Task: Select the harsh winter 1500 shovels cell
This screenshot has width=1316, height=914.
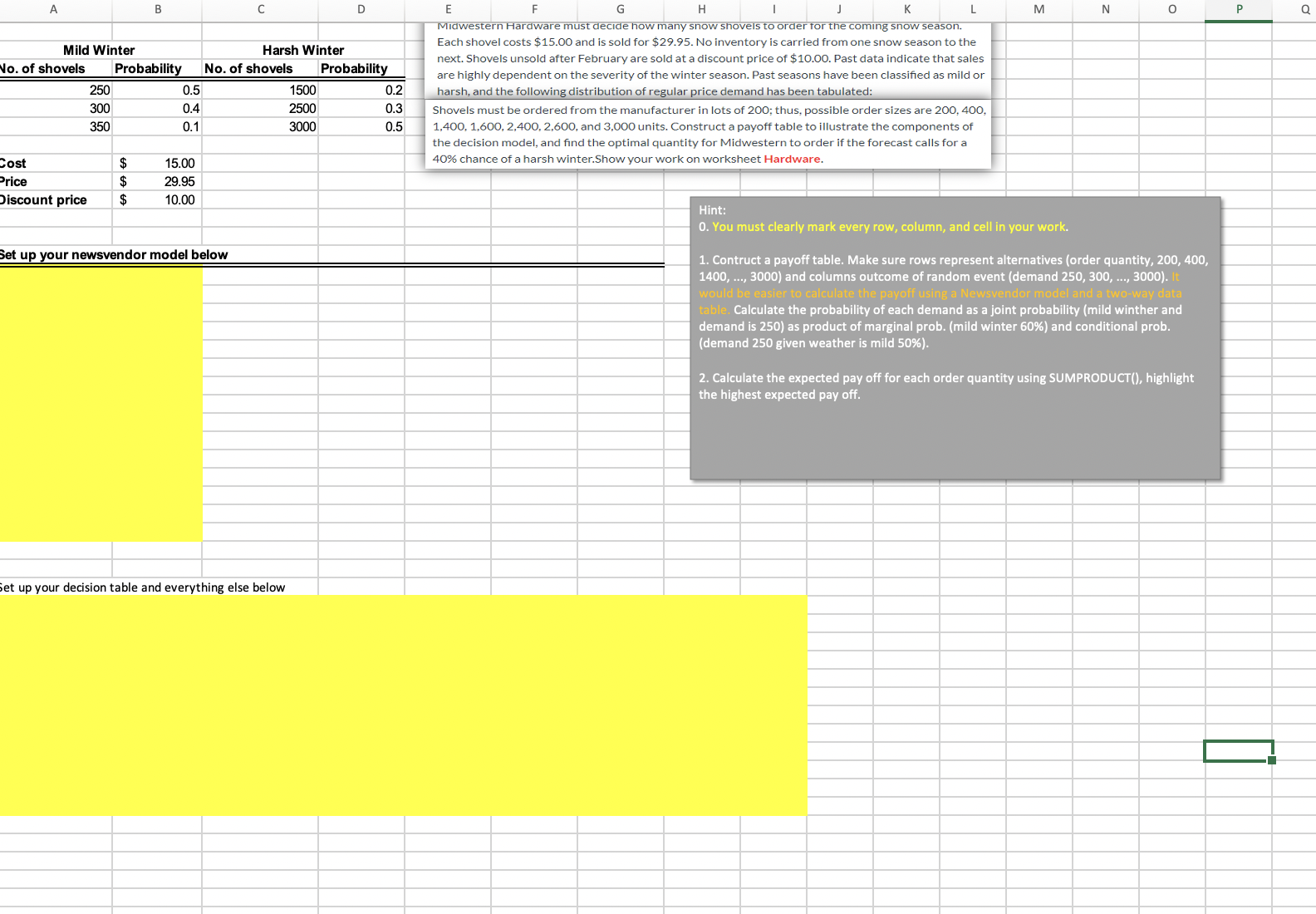Action: coord(260,90)
